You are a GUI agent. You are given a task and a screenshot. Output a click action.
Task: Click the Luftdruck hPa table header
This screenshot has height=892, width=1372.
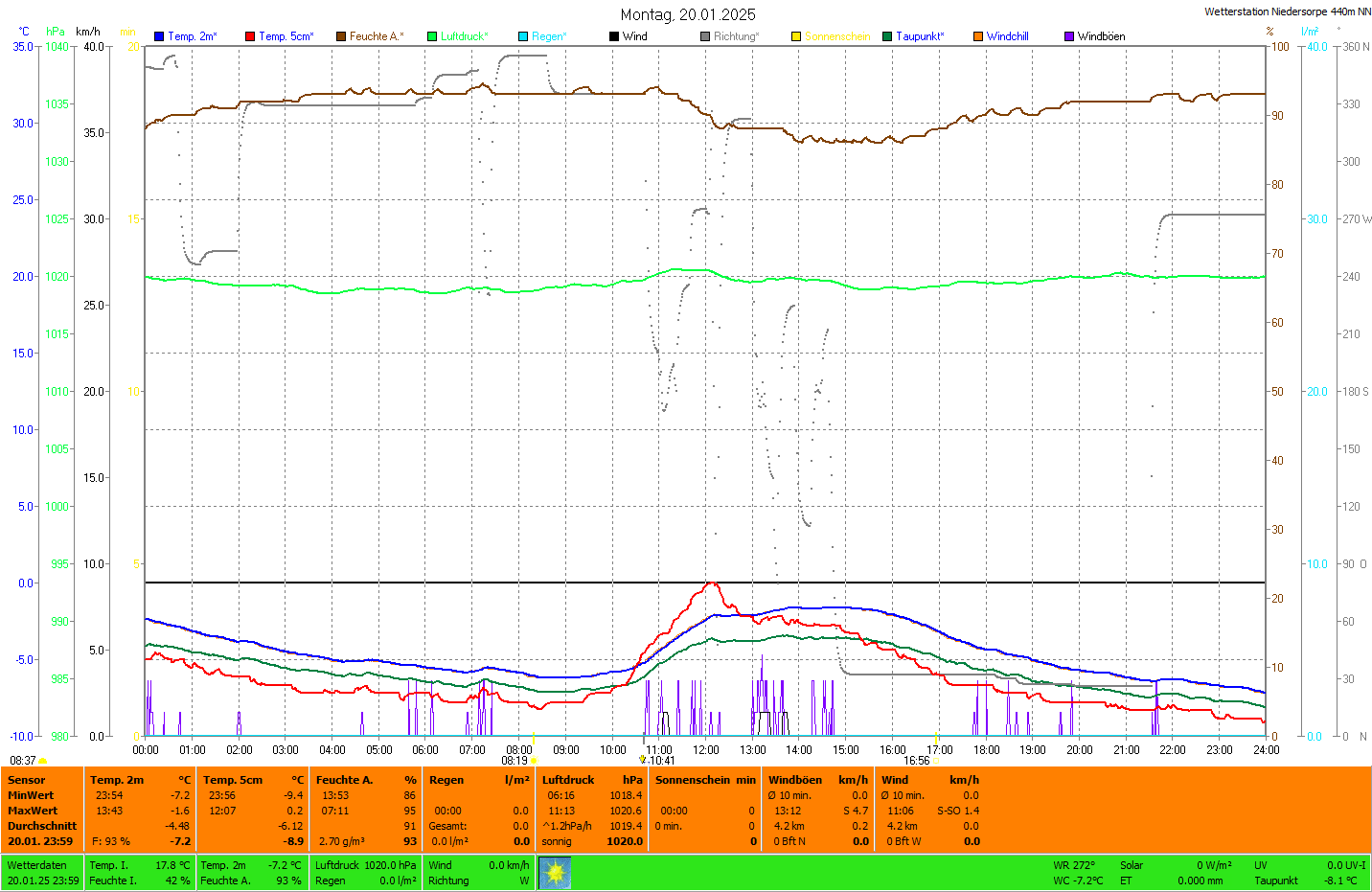[591, 780]
